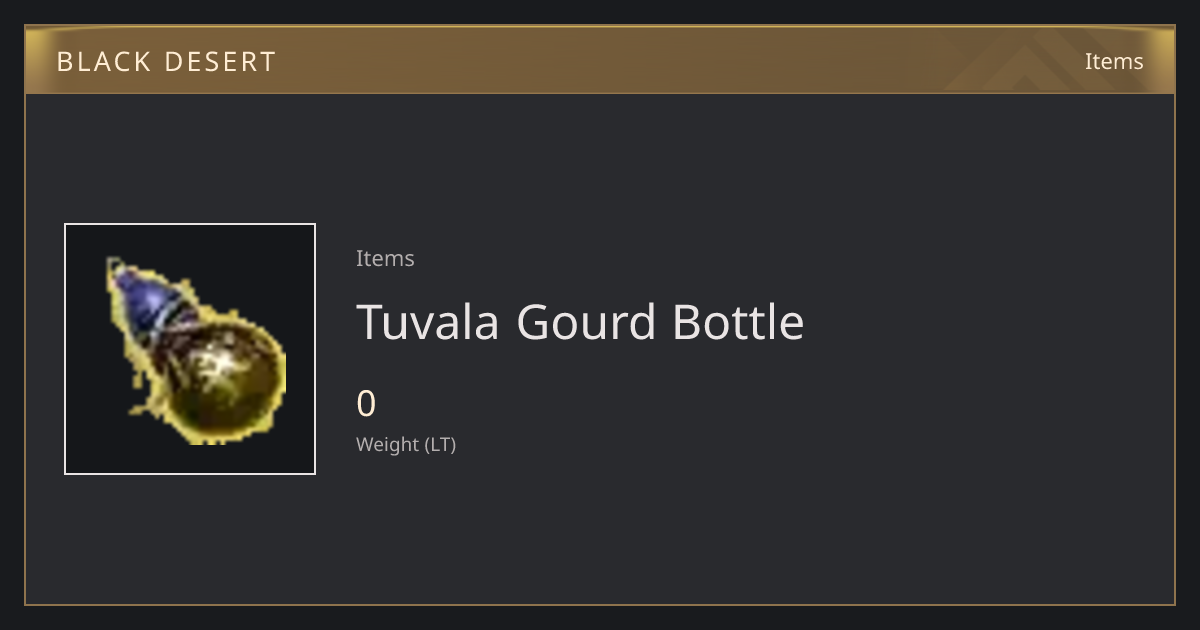Select the Items category label above the title

(x=385, y=258)
